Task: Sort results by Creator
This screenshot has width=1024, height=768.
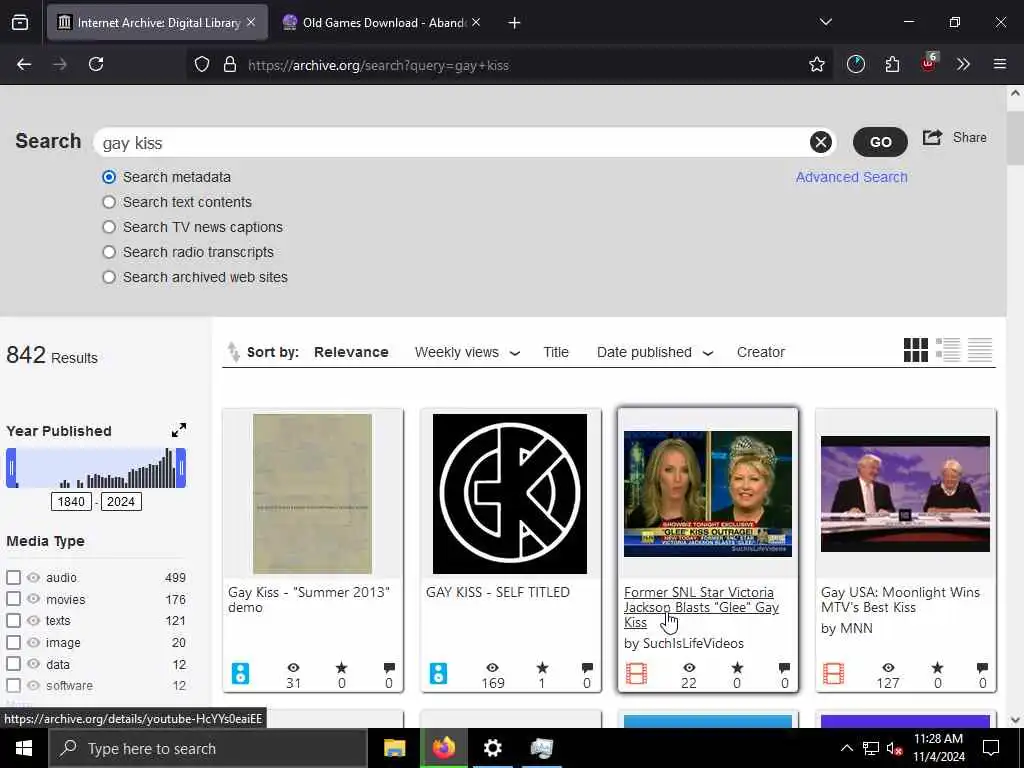Action: pyautogui.click(x=761, y=352)
